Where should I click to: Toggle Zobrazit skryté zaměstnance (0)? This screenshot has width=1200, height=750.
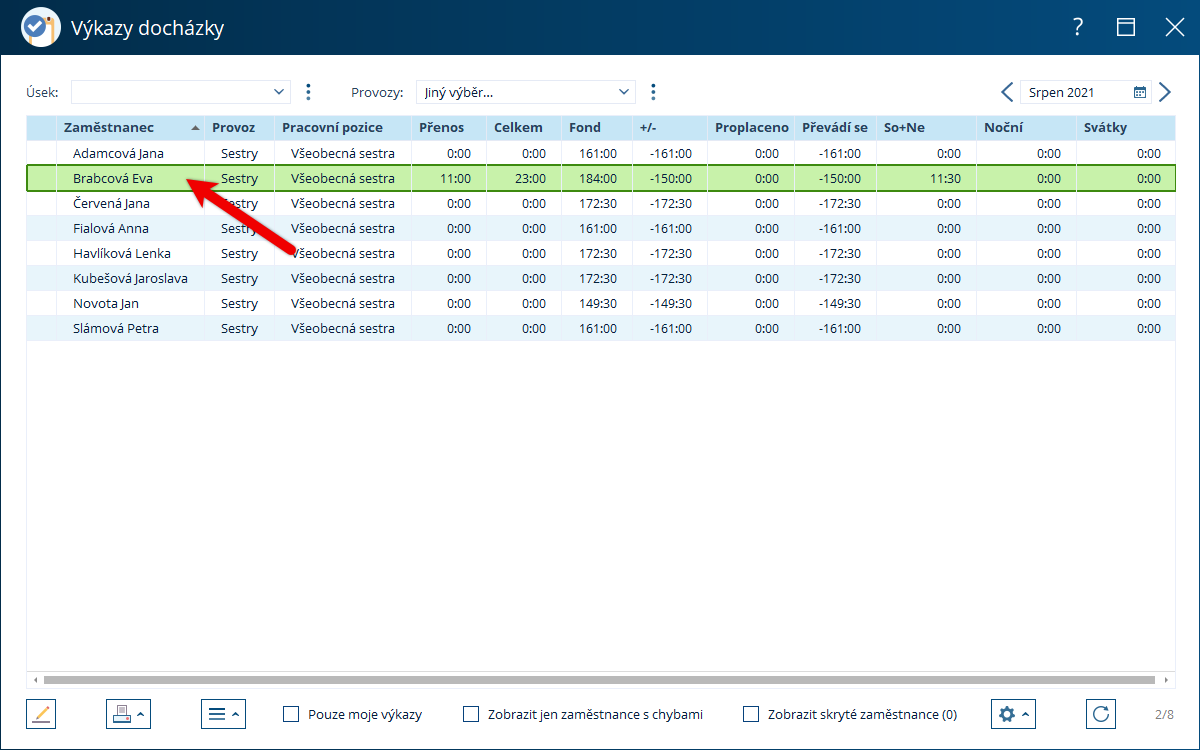(751, 714)
